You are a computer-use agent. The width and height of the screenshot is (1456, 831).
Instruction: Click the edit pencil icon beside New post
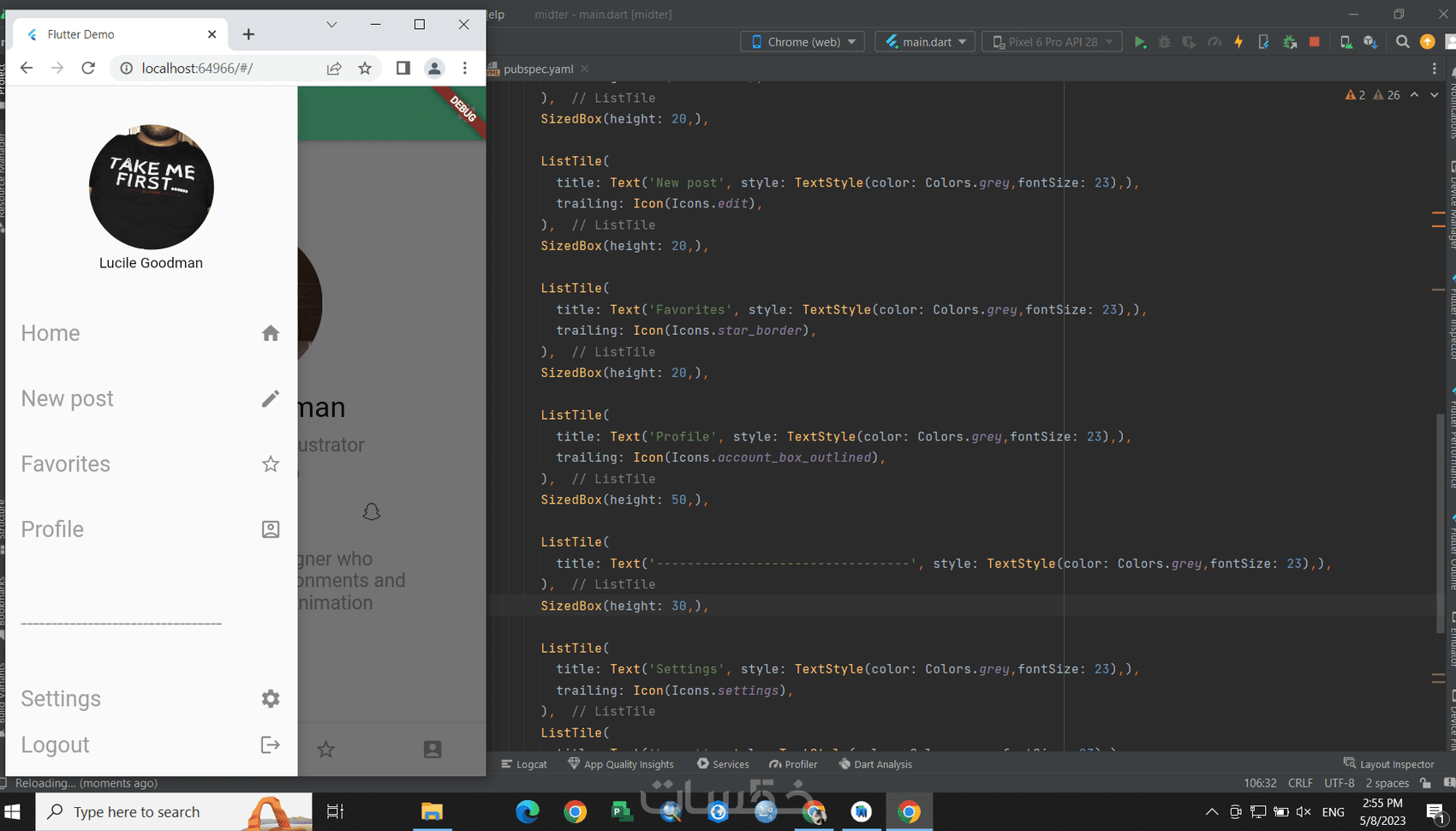(x=271, y=398)
